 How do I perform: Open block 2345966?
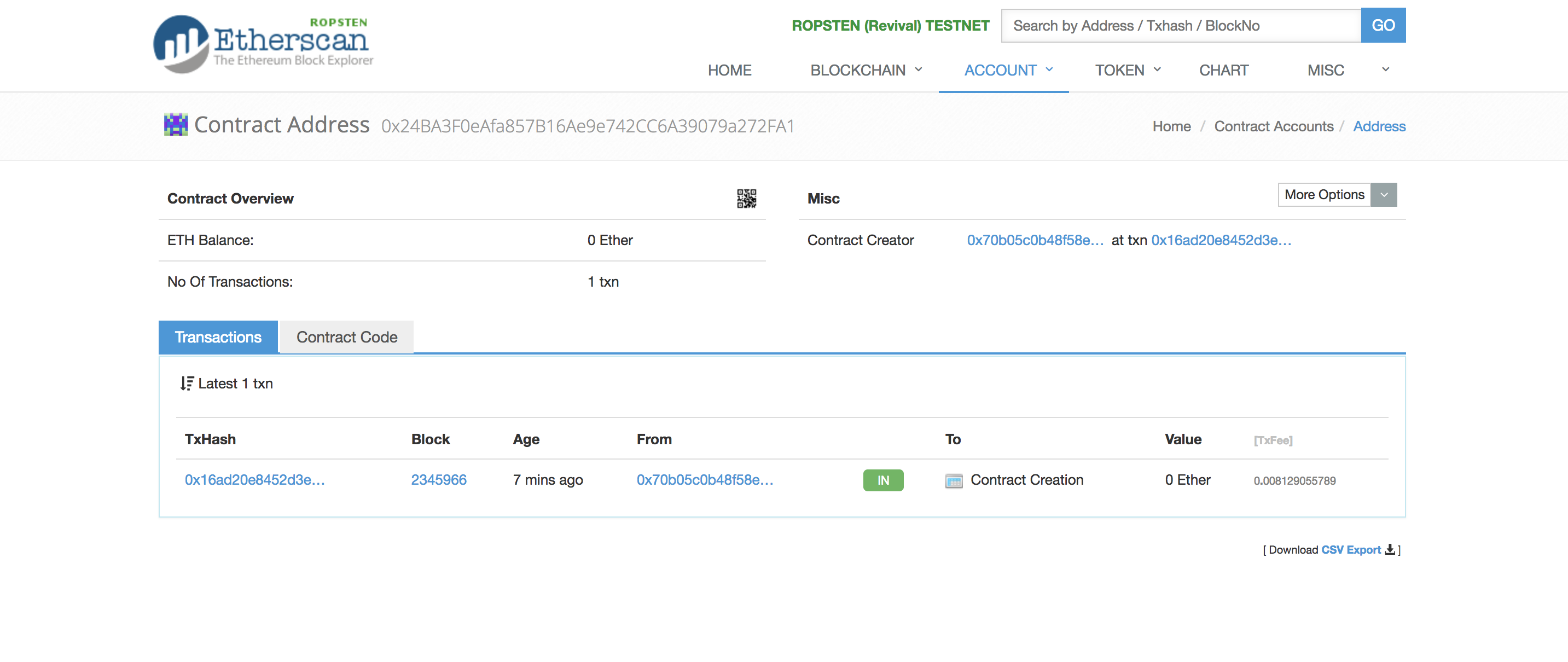coord(439,480)
